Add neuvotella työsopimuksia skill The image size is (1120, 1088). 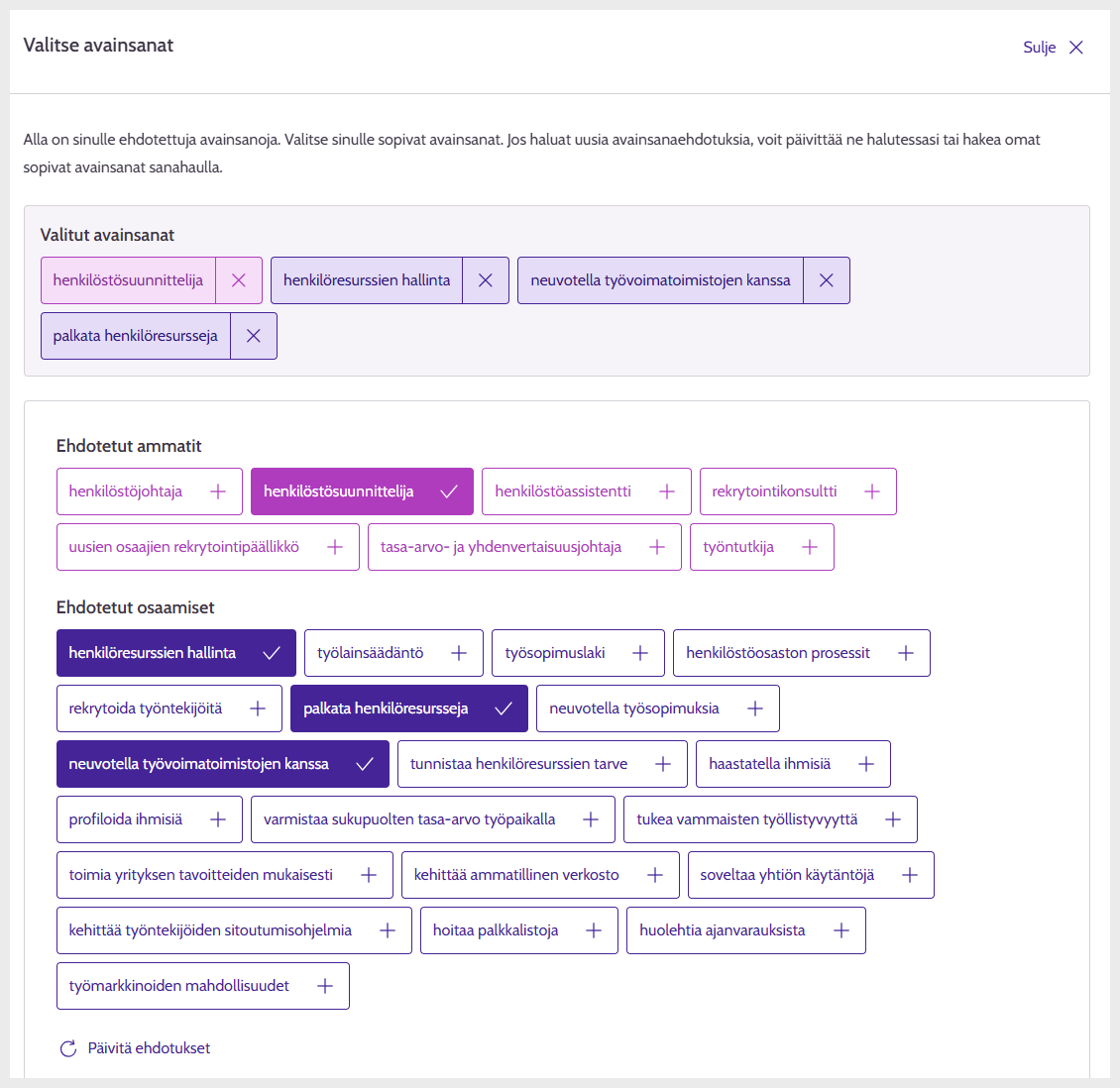(657, 708)
